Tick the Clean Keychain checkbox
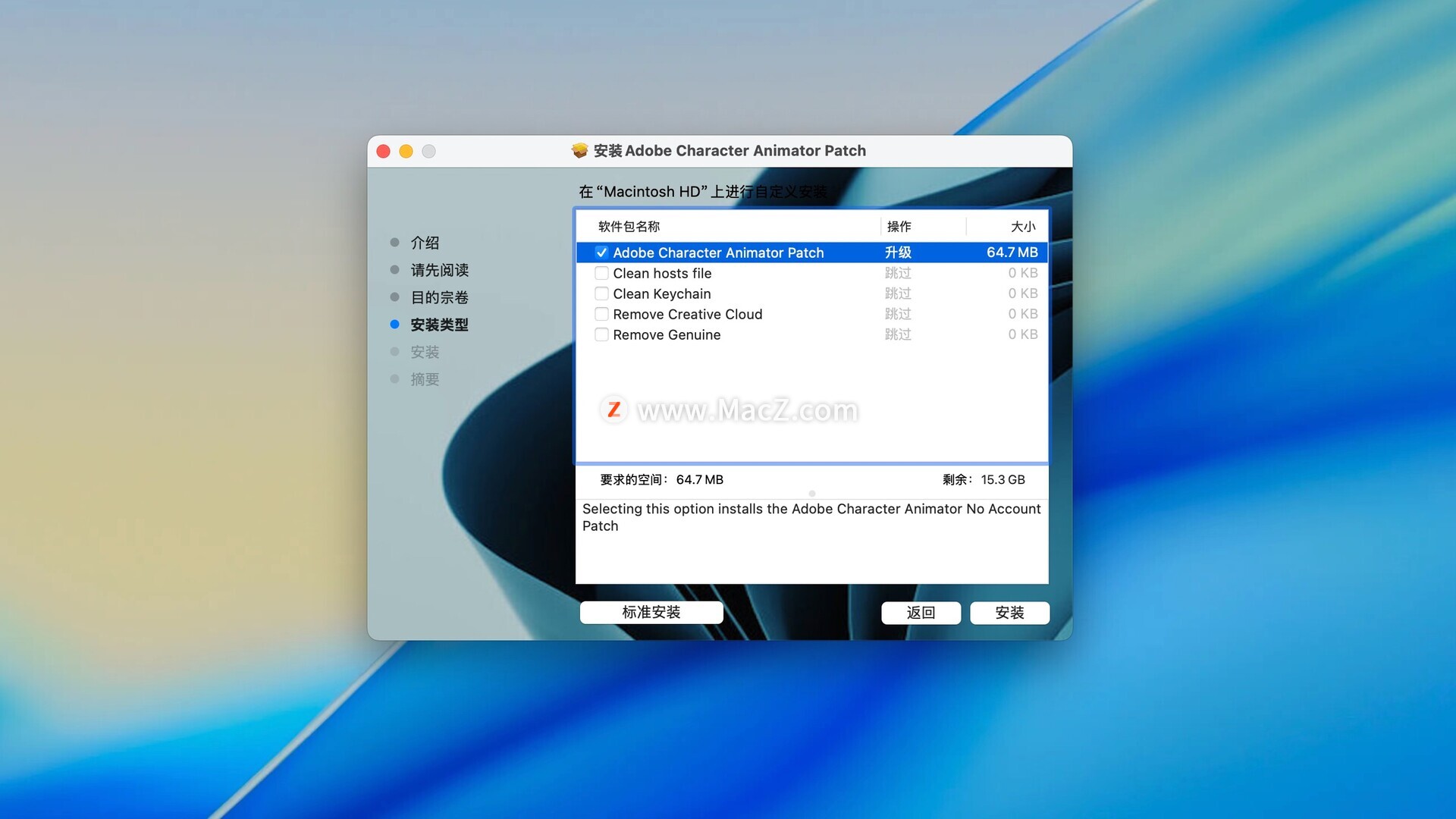This screenshot has width=1456, height=819. tap(601, 293)
